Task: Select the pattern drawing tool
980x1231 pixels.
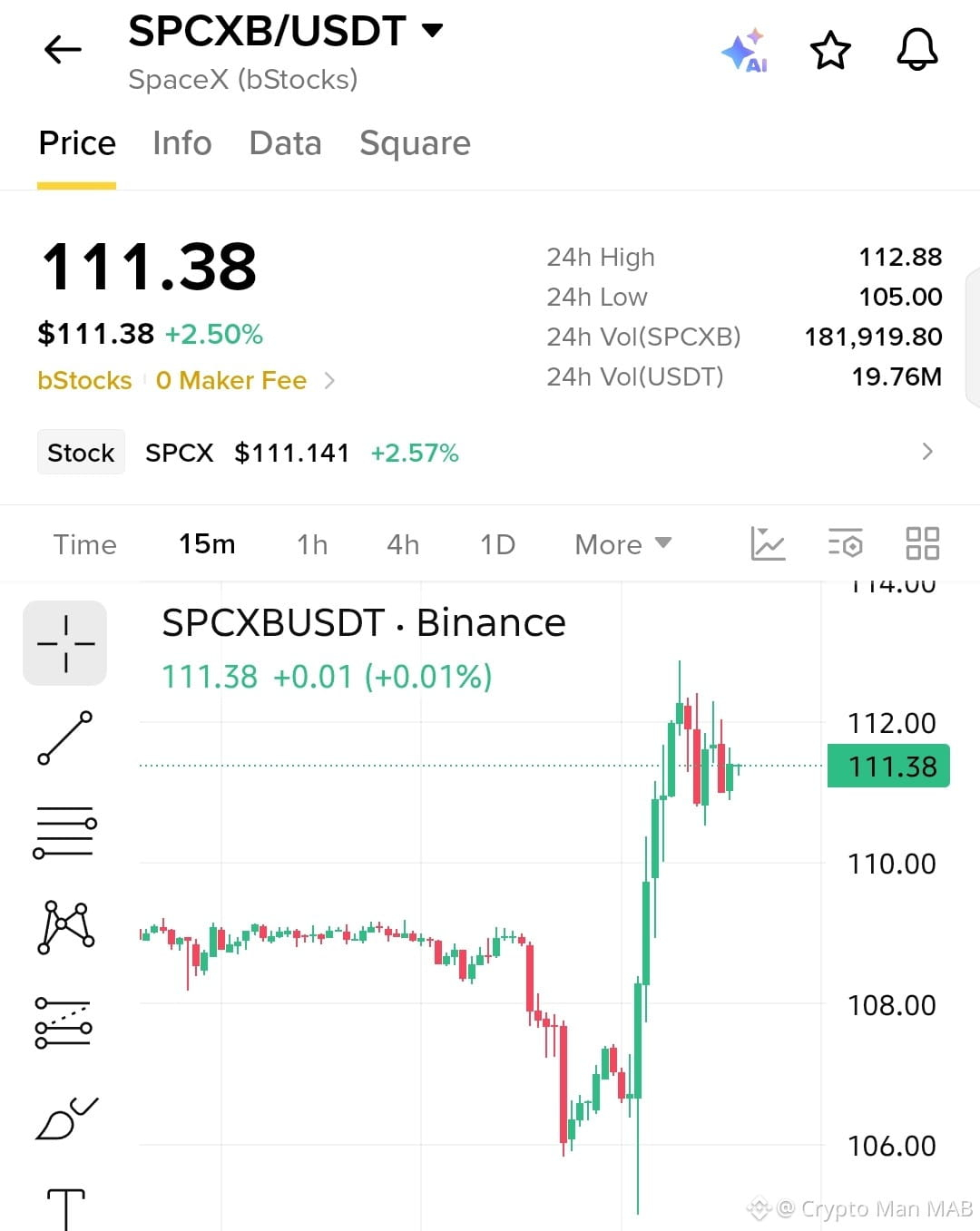Action: click(65, 927)
